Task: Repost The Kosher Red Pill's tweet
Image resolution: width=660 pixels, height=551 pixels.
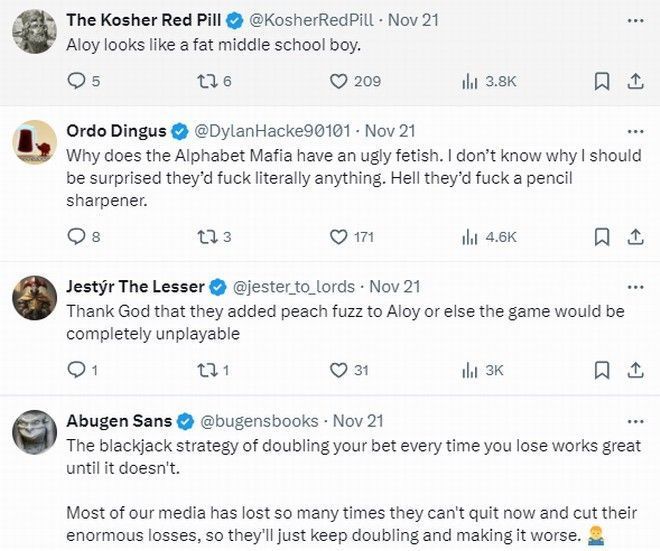Action: 207,81
